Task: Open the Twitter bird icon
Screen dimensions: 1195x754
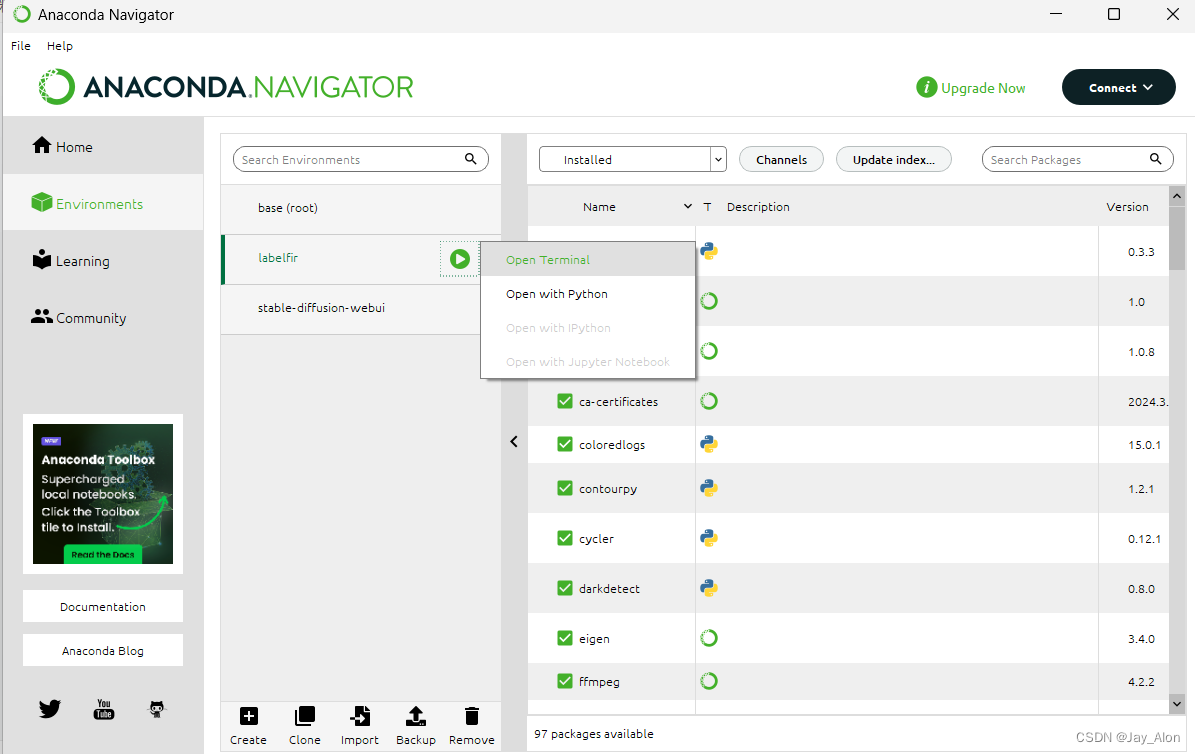Action: click(50, 709)
